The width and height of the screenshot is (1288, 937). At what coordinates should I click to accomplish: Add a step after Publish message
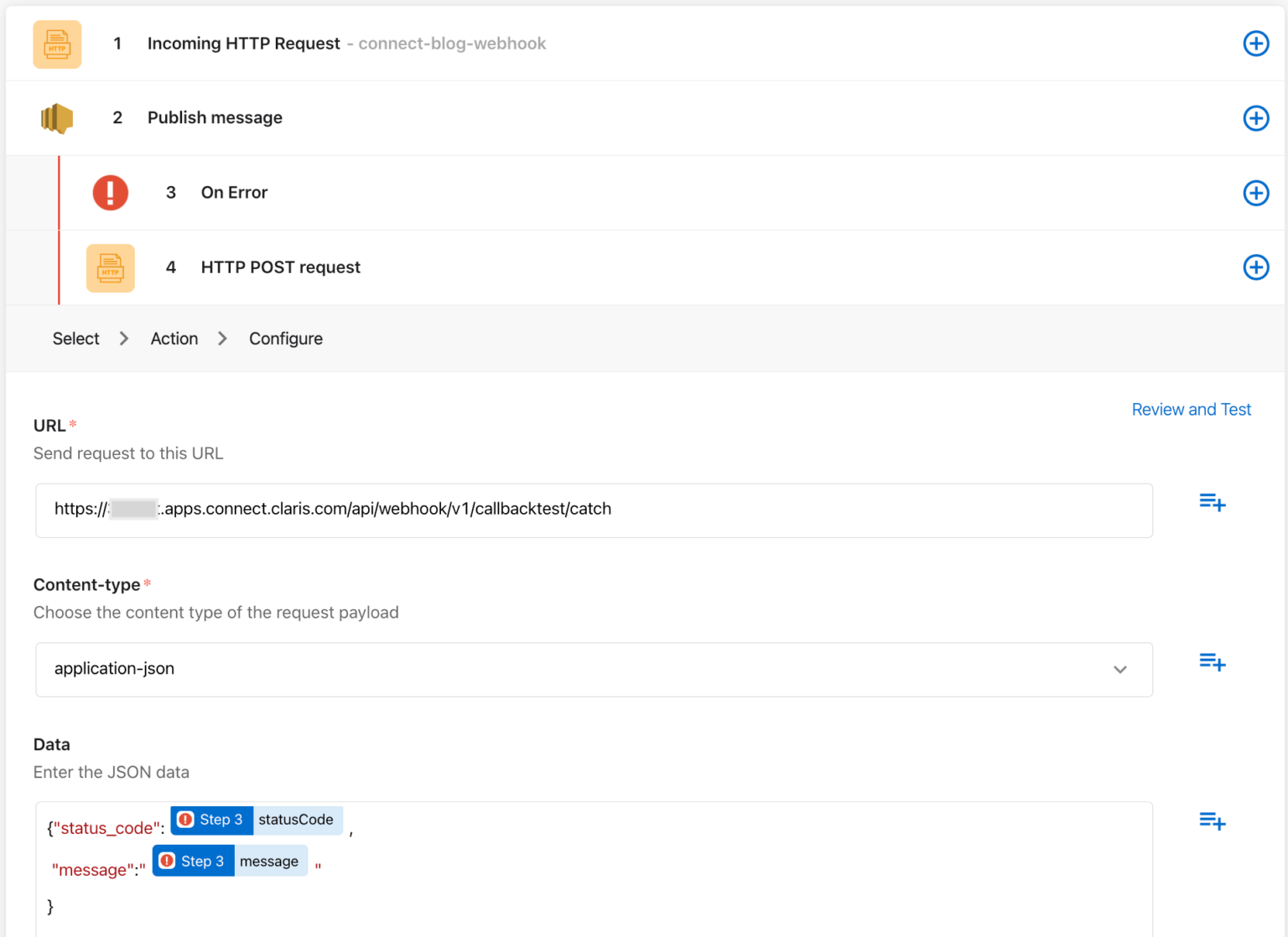1255,118
